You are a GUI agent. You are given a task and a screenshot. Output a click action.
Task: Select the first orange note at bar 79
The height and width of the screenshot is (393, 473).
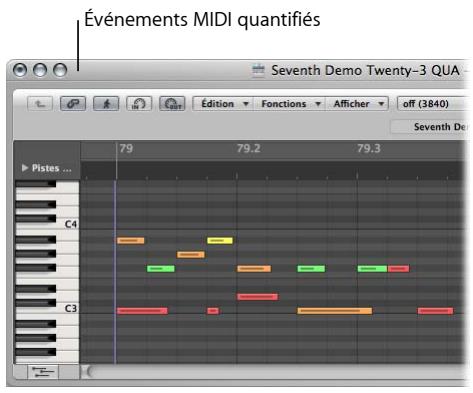[130, 240]
